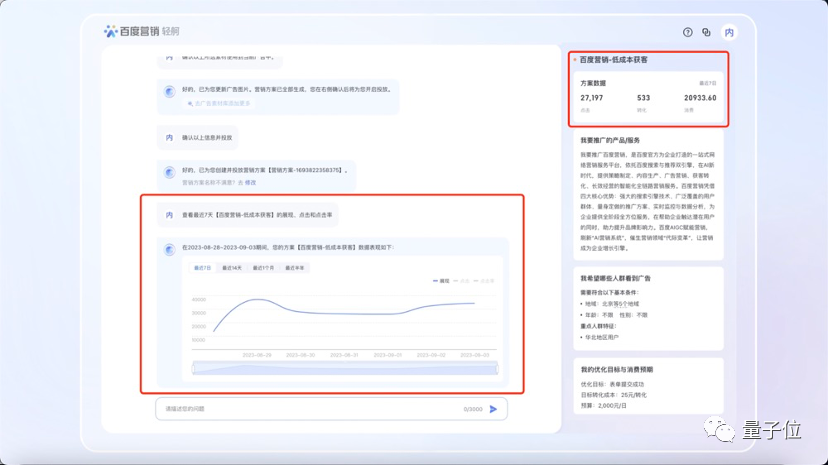Click the overlapping-circles icon in header
The height and width of the screenshot is (466, 828).
(x=706, y=32)
